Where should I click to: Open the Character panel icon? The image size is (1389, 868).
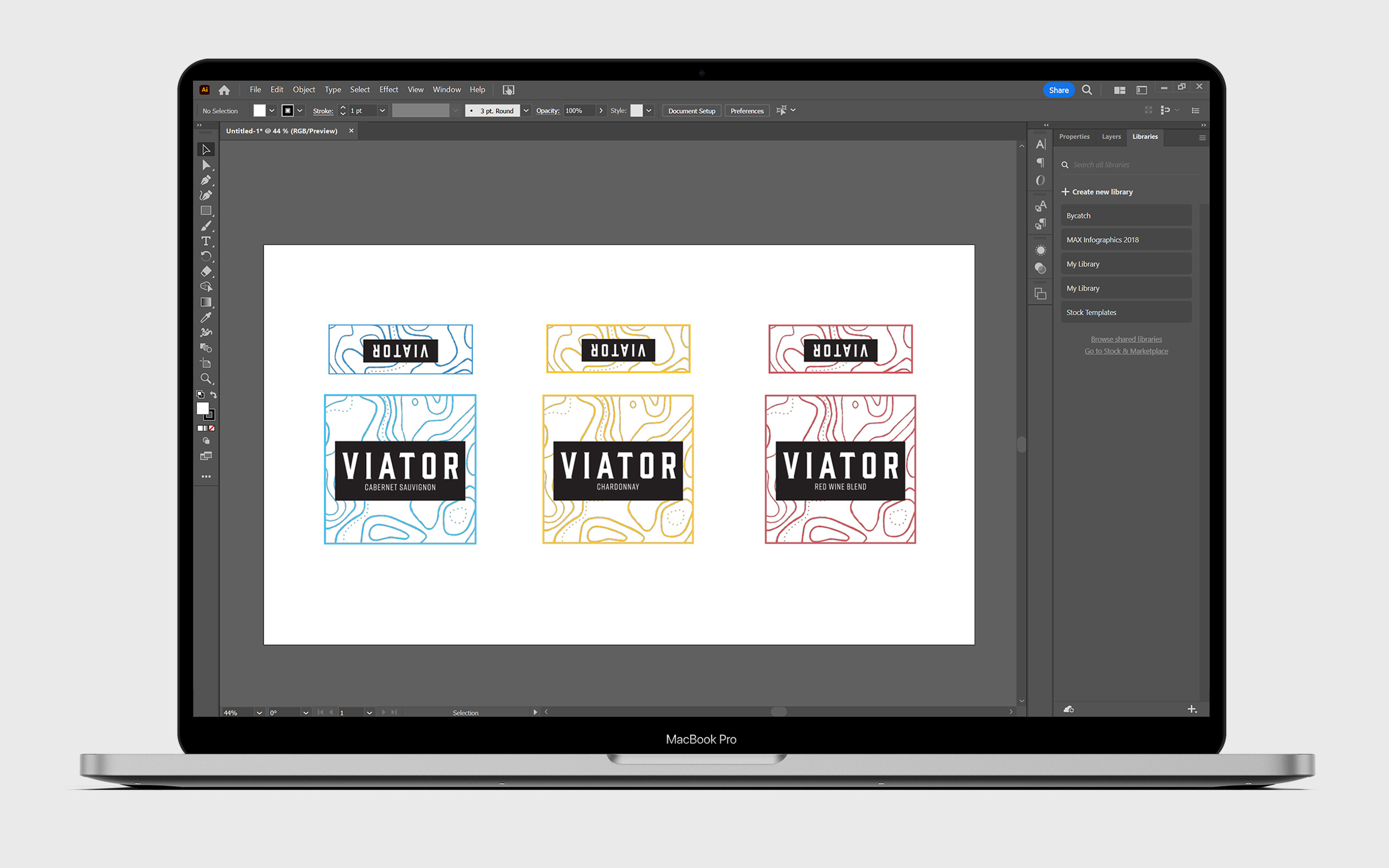(1041, 145)
